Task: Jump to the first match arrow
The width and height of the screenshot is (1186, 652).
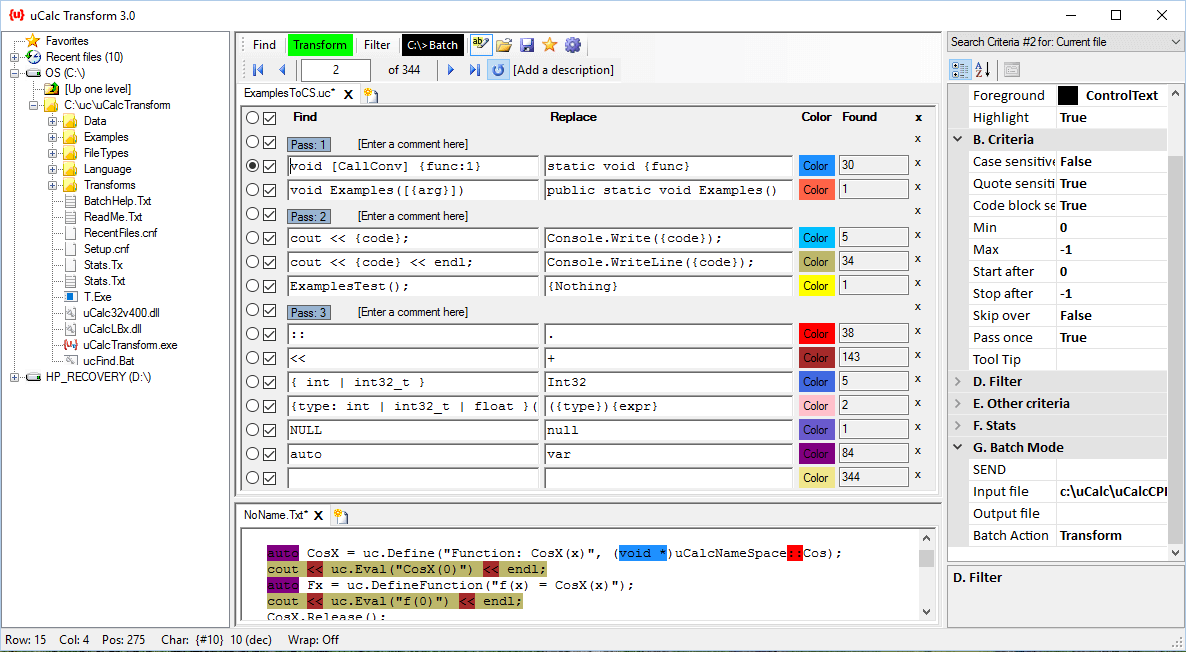Action: point(258,70)
